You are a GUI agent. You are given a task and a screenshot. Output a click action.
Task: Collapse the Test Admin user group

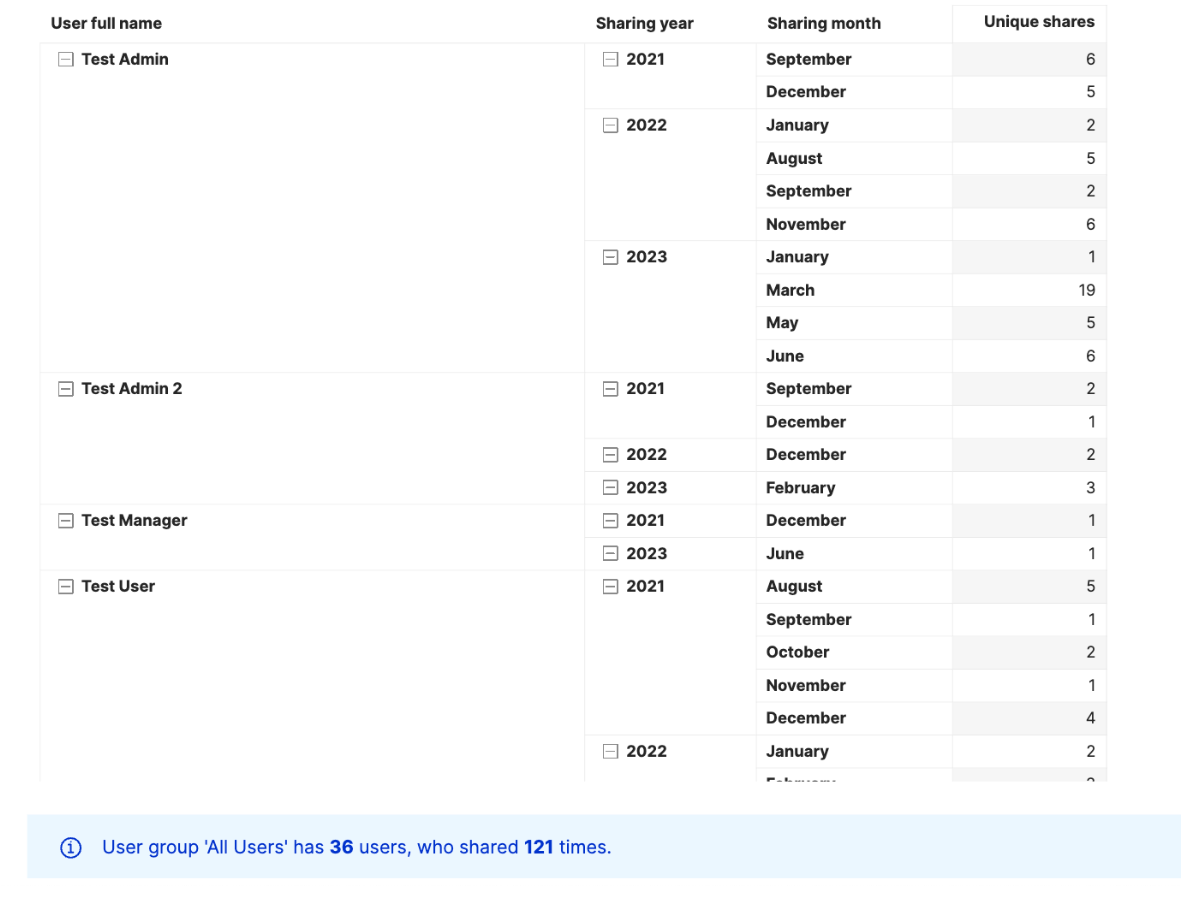66,60
